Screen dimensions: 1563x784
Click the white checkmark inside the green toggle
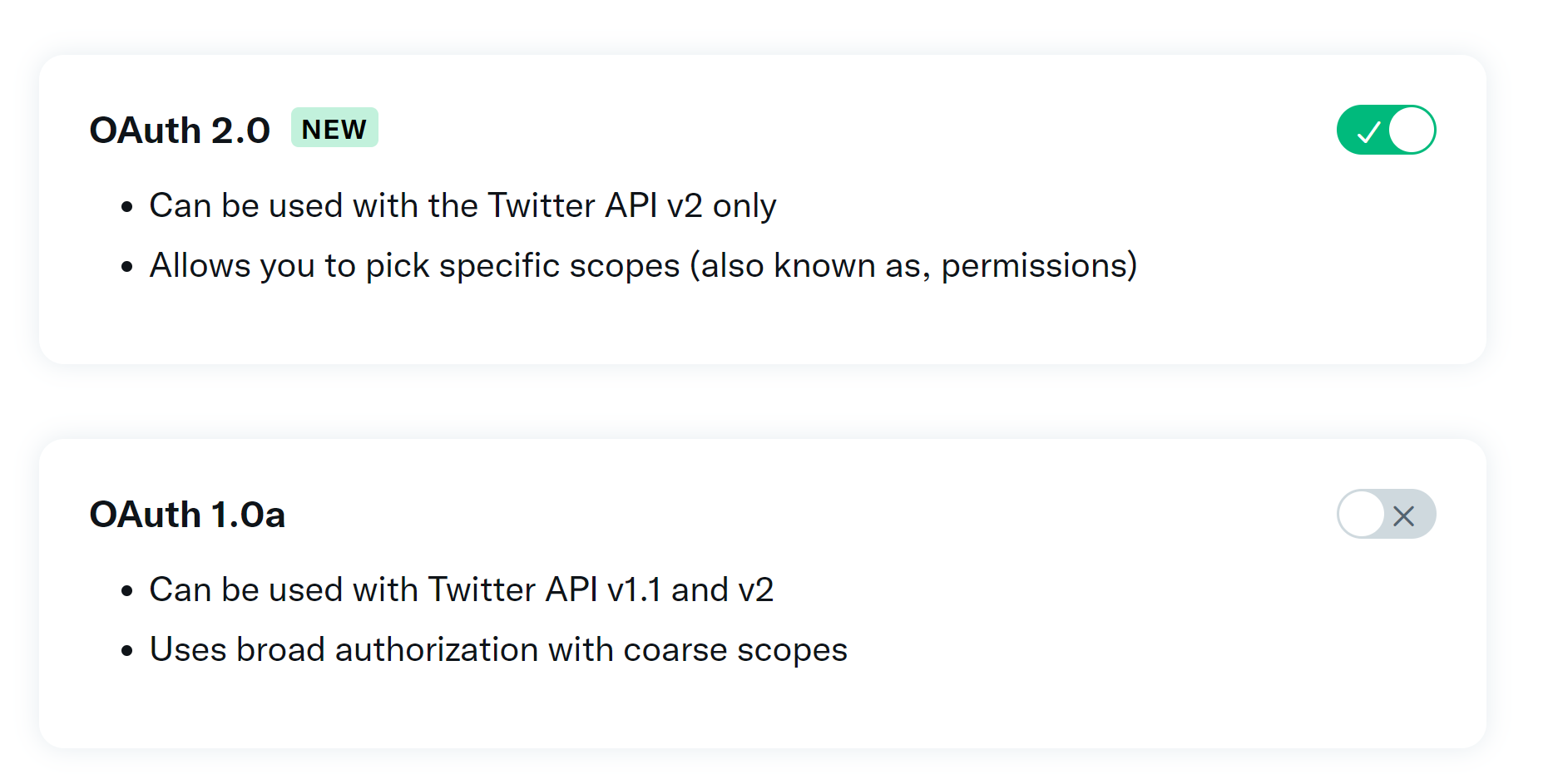1368,131
